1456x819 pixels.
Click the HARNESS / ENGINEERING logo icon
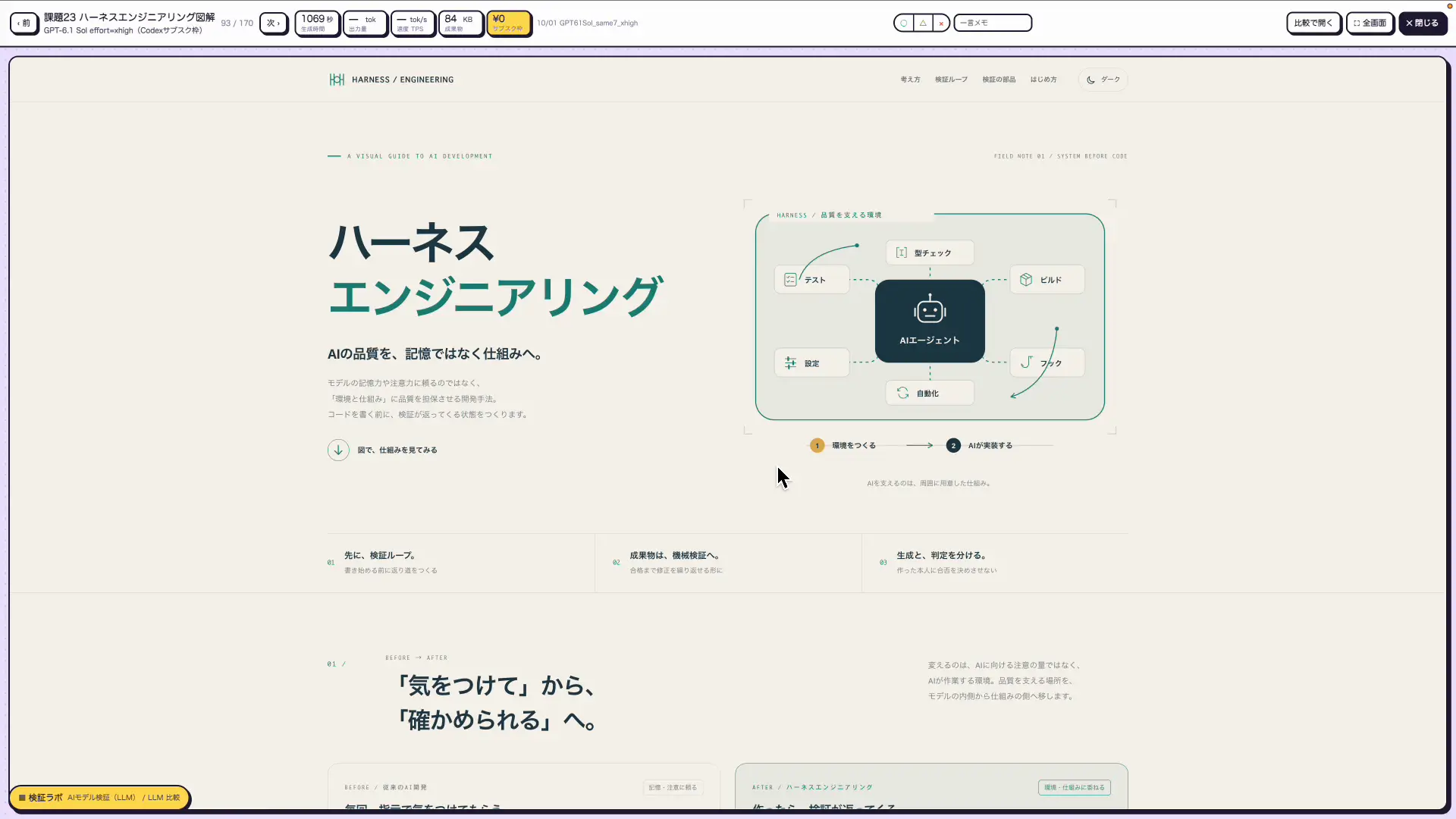[337, 80]
